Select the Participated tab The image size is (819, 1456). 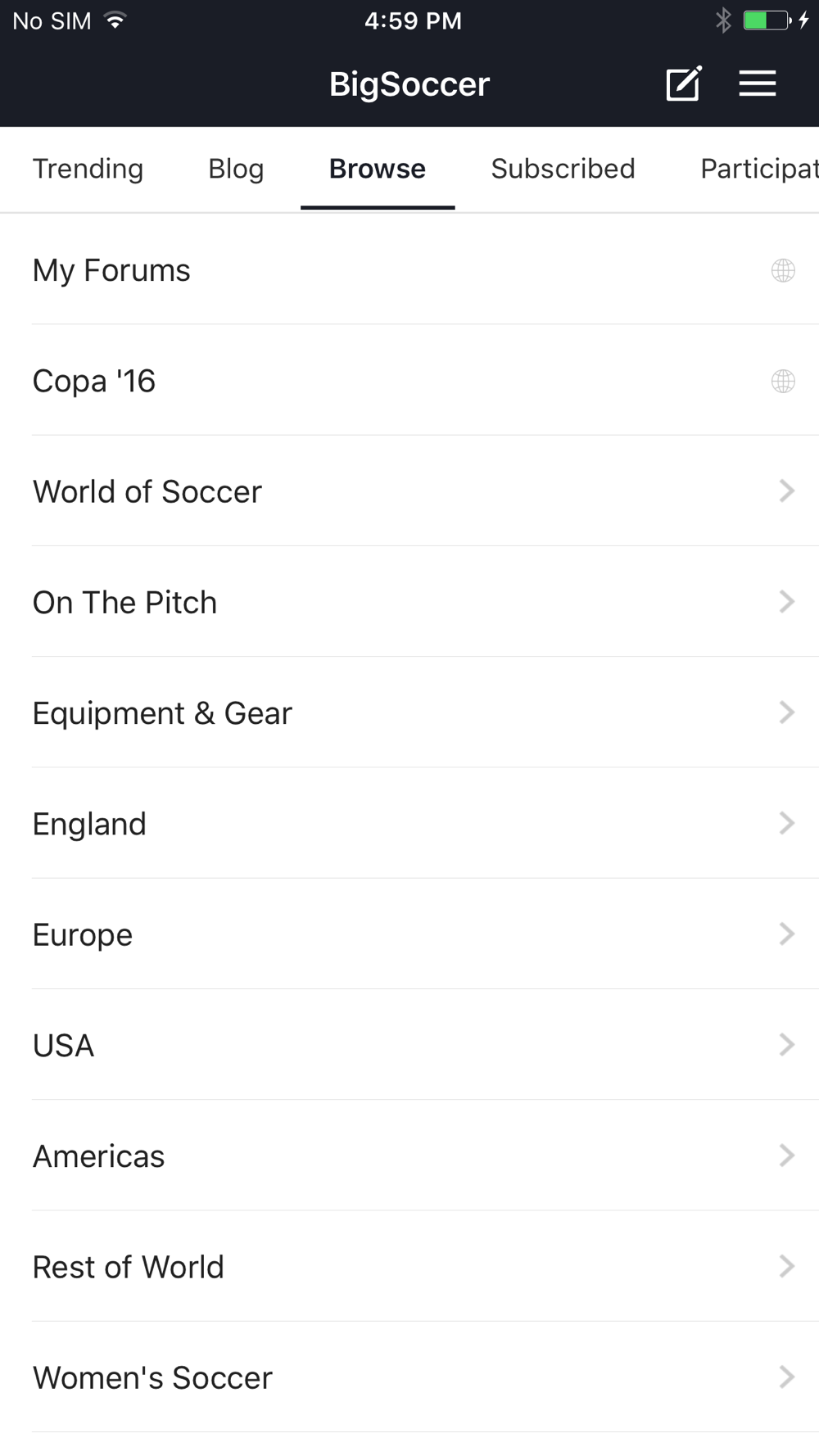point(758,169)
